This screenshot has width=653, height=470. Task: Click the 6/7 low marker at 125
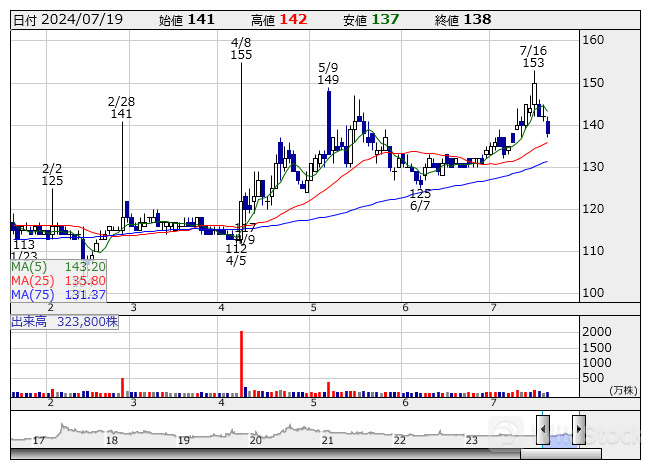pos(420,199)
